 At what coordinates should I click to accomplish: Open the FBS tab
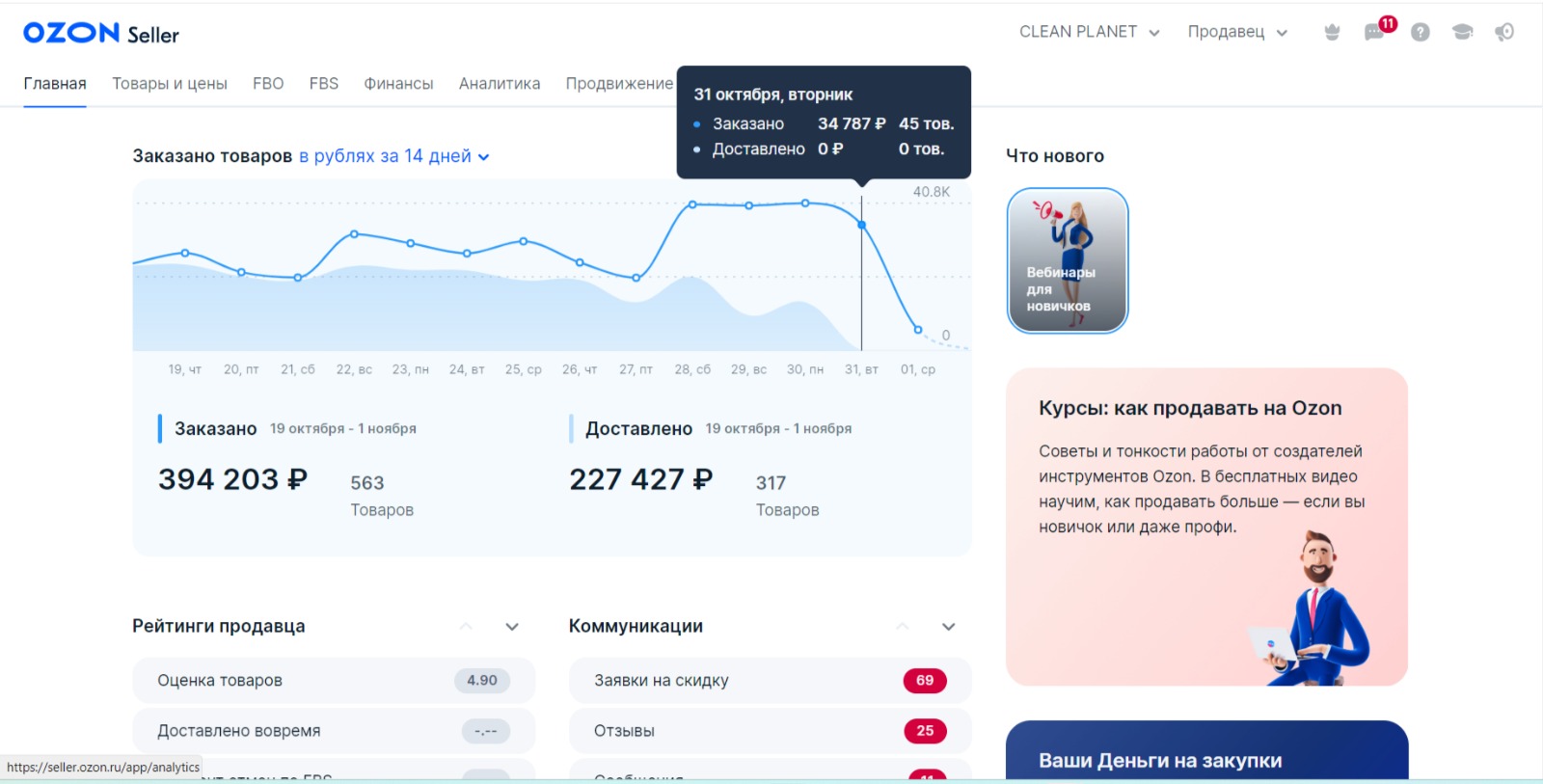click(324, 84)
